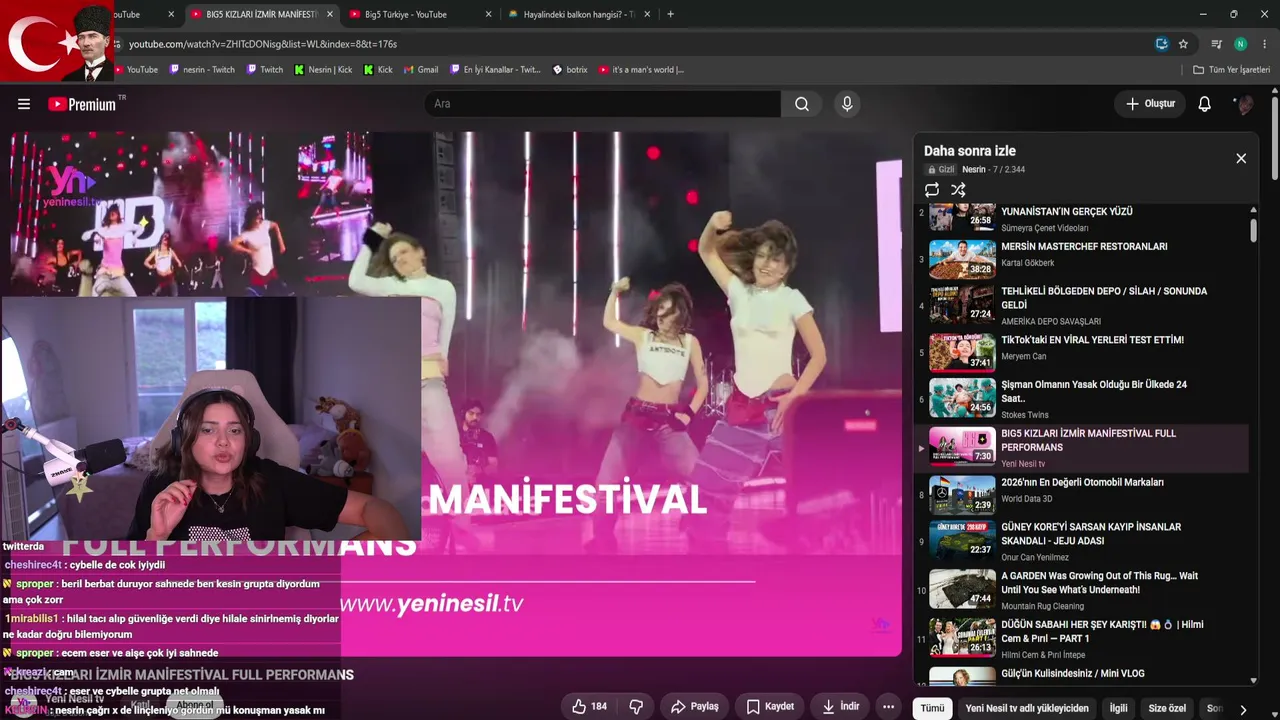Open En İyi Kanallar - Twit... bookmark
Image resolution: width=1280 pixels, height=720 pixels.
pos(494,70)
